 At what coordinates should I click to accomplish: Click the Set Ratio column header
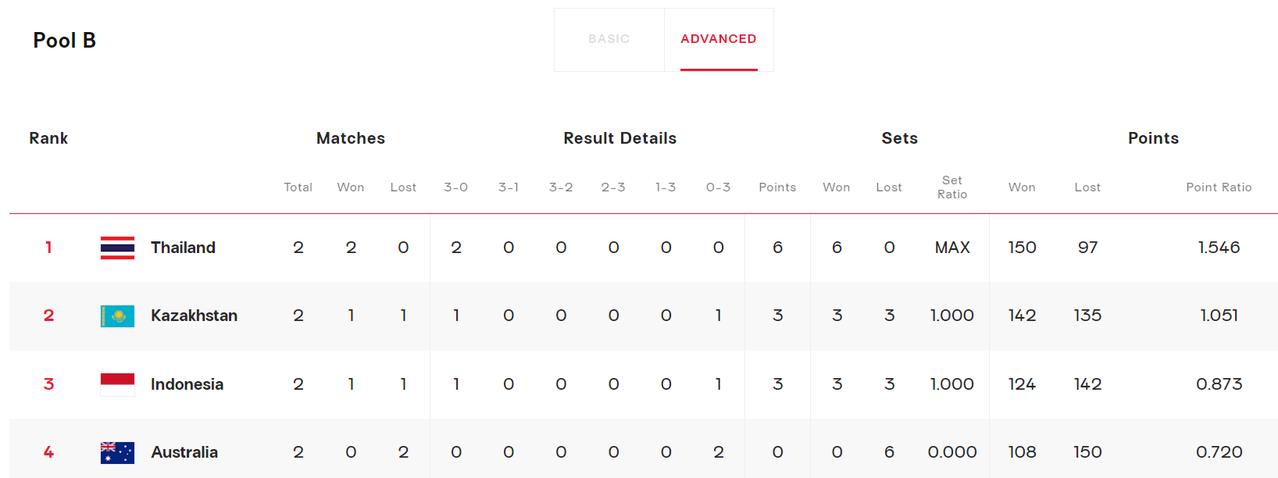(x=952, y=187)
